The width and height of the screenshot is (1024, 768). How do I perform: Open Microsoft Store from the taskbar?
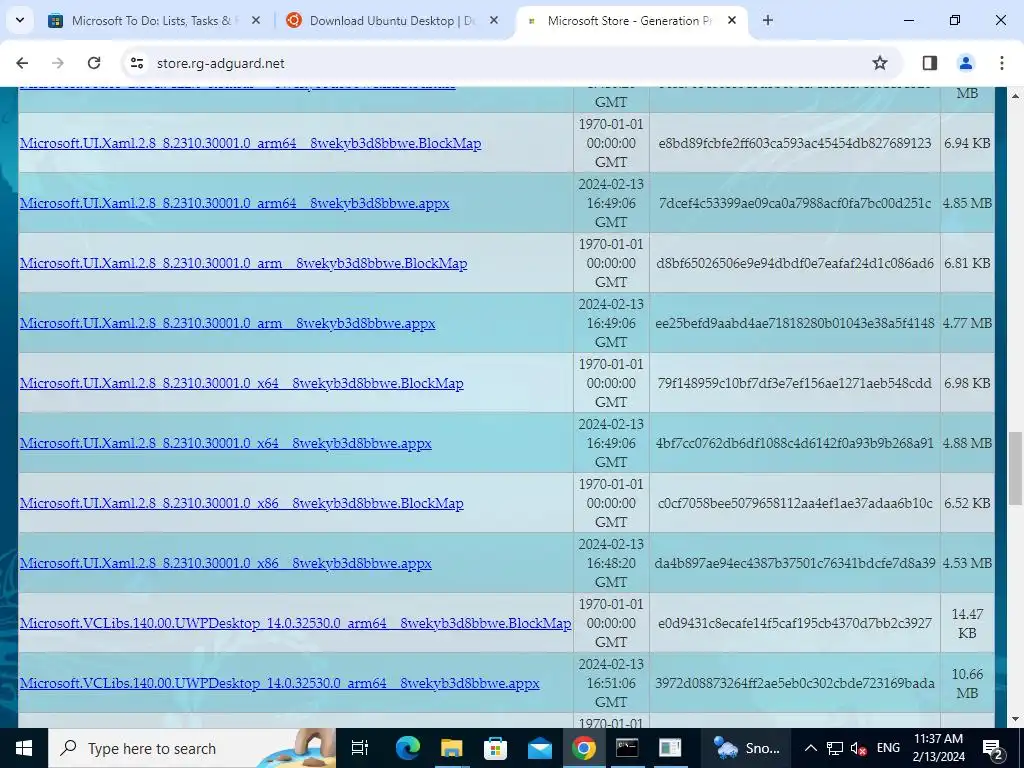coord(495,748)
